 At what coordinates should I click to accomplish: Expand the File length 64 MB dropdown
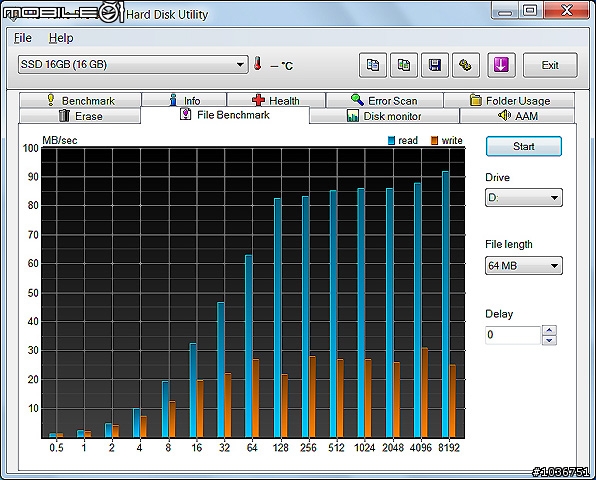pos(524,265)
